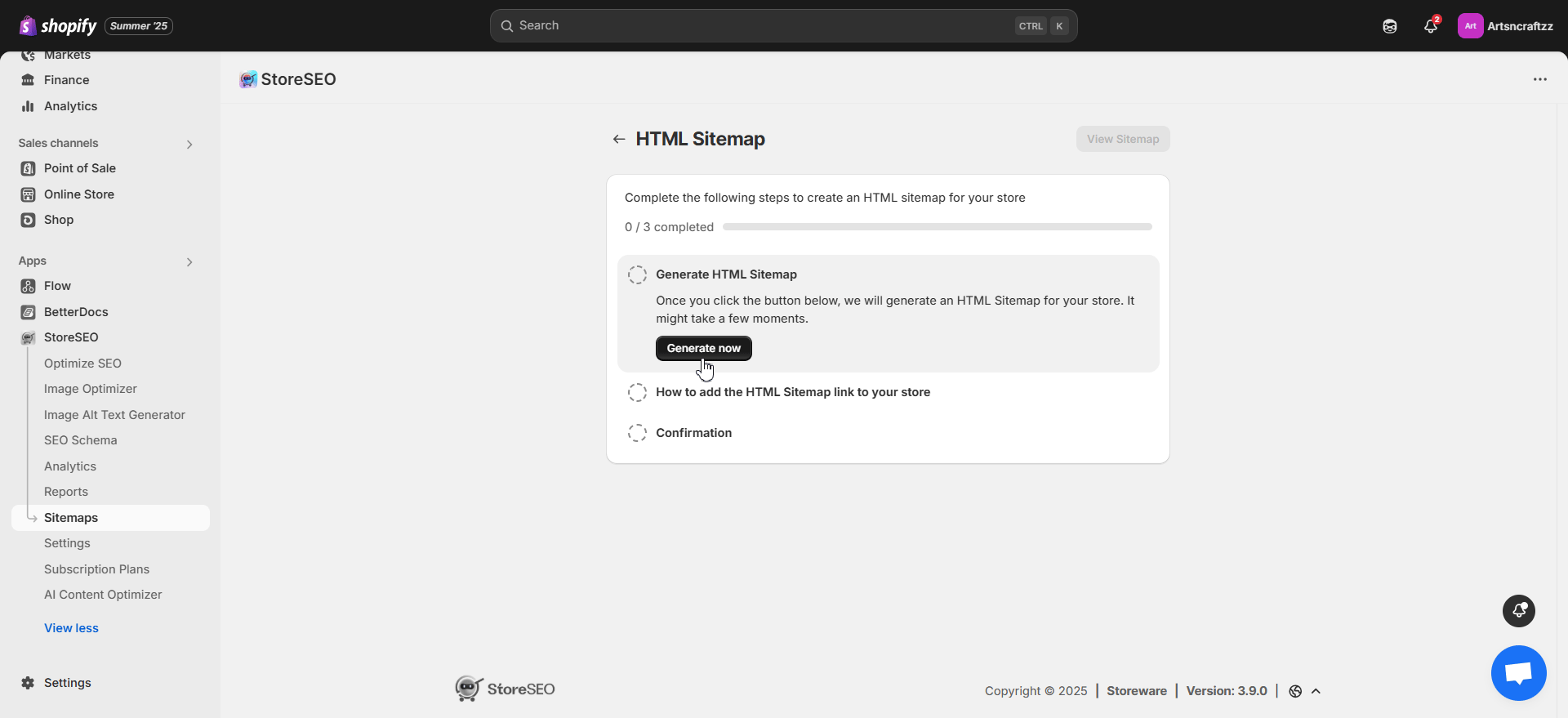The height and width of the screenshot is (718, 1568).
Task: Click the Shopify logo in top bar
Action: (x=57, y=26)
